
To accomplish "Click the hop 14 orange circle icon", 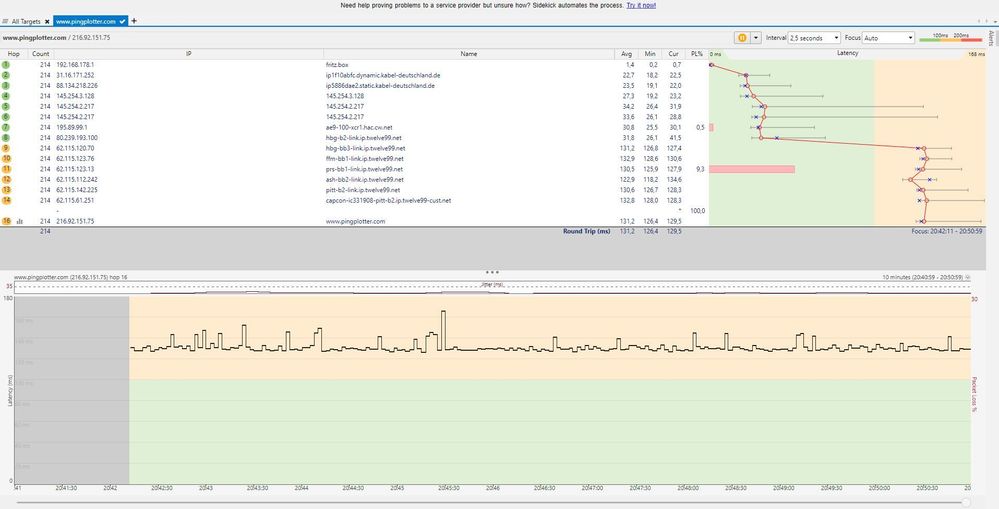I will (6, 201).
